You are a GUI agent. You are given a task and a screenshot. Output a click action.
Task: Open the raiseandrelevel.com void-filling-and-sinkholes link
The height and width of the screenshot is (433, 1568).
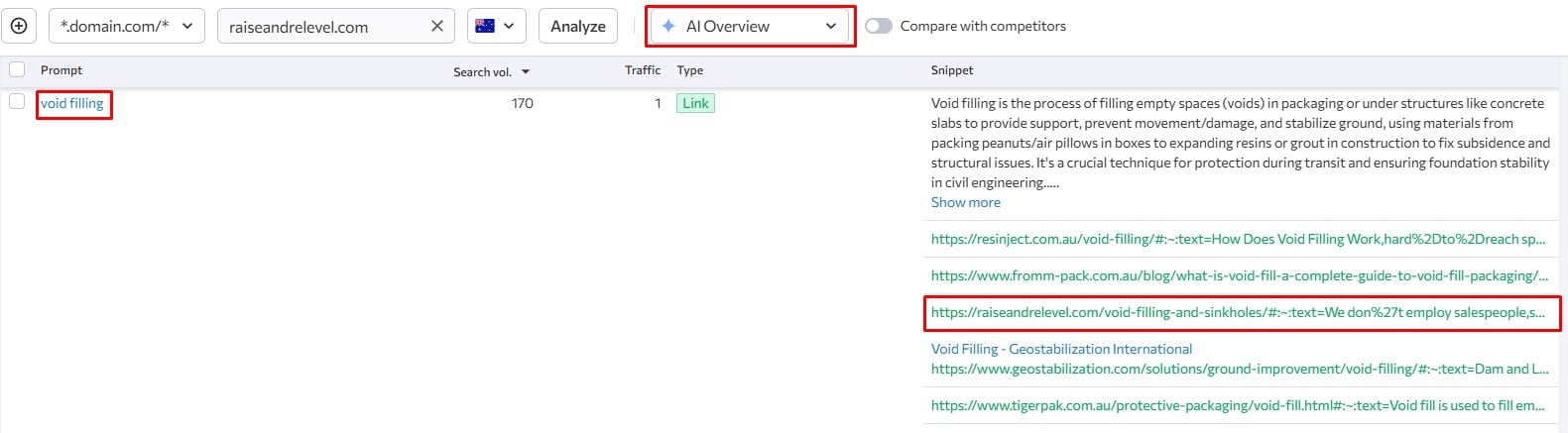(x=1237, y=312)
